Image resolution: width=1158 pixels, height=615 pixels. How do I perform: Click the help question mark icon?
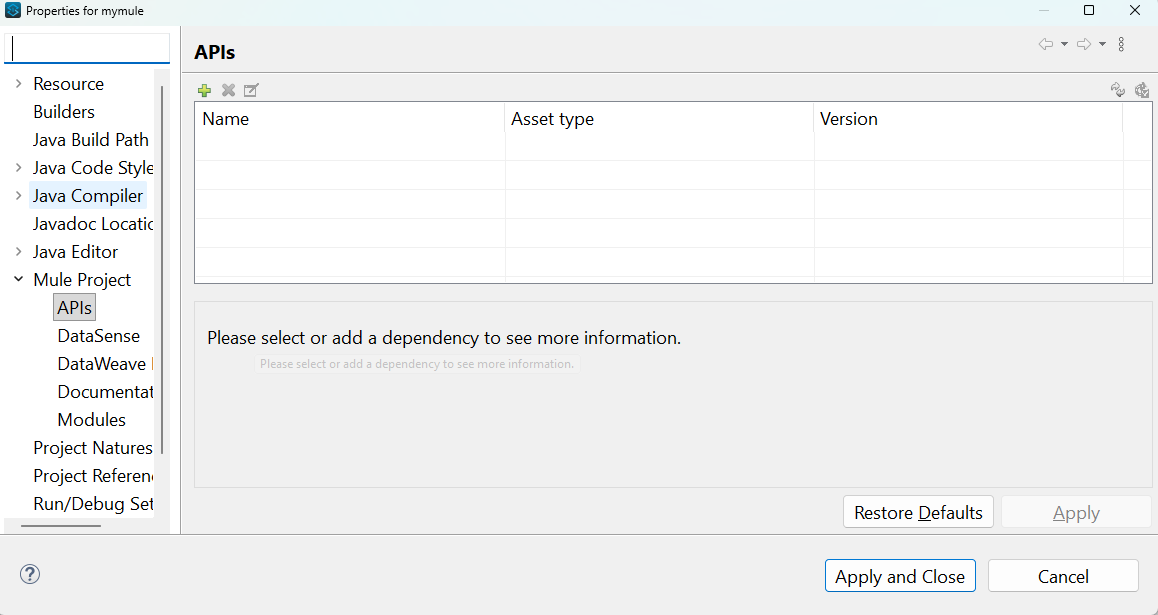(x=30, y=574)
